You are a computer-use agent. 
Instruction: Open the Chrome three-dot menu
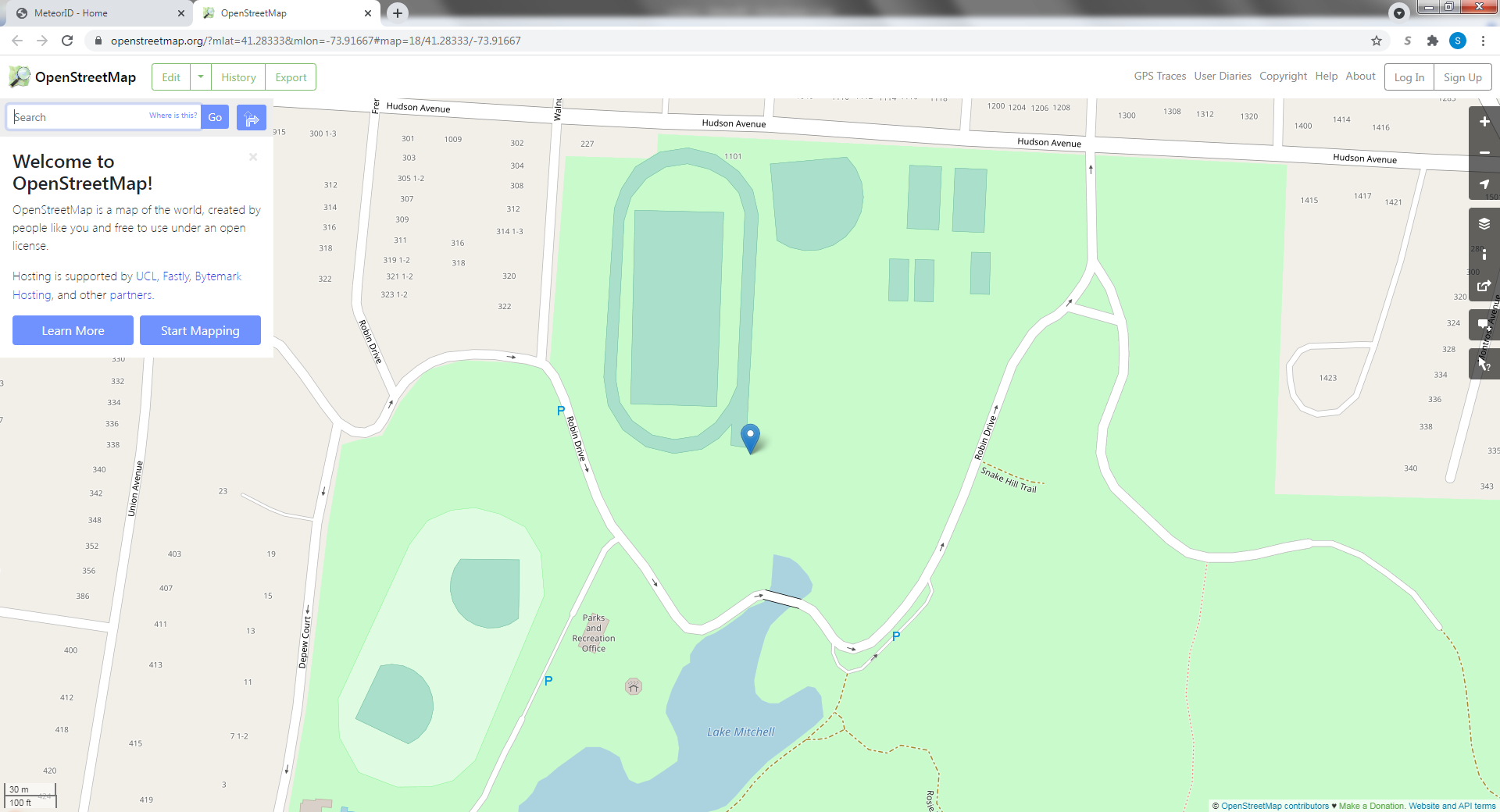point(1483,41)
